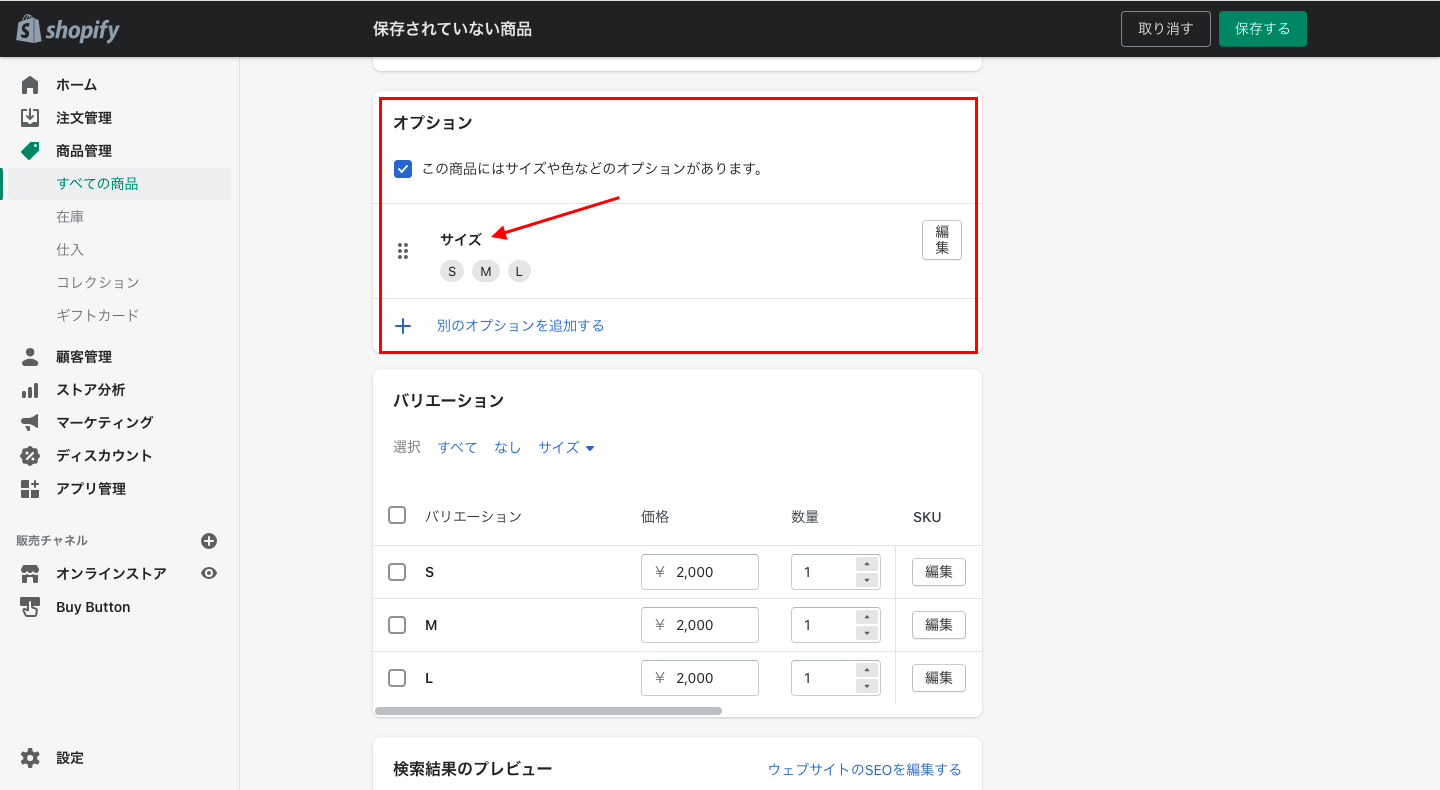Increase quantity for M variation
1440x790 pixels.
867,617
